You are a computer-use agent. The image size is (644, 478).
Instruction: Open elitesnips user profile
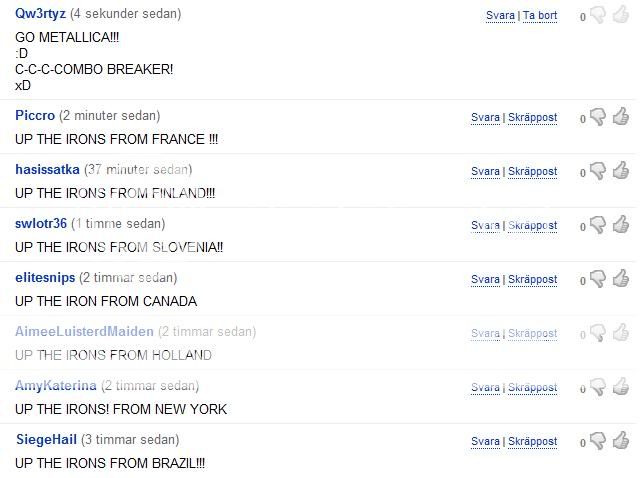coord(45,278)
